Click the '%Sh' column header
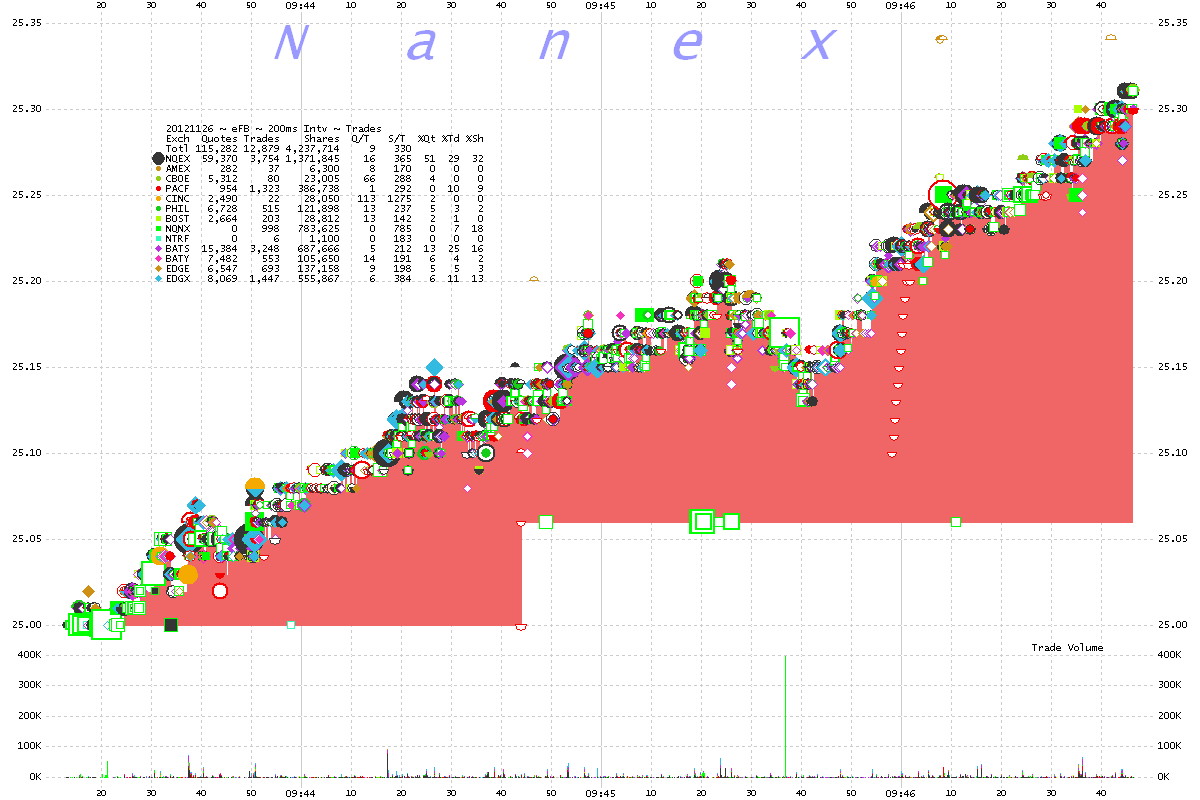Image resolution: width=1200 pixels, height=800 pixels. (474, 138)
